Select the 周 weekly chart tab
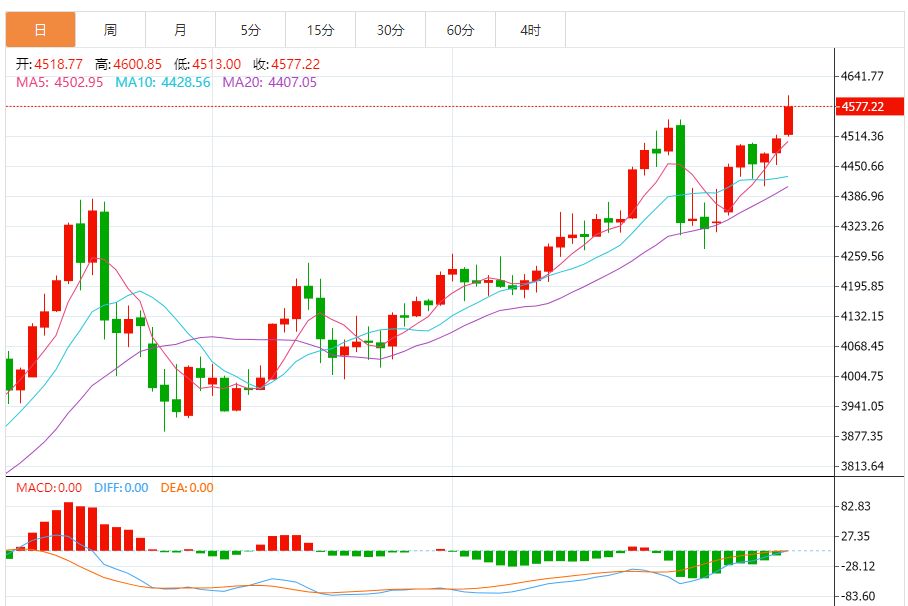This screenshot has width=908, height=606. coord(110,30)
